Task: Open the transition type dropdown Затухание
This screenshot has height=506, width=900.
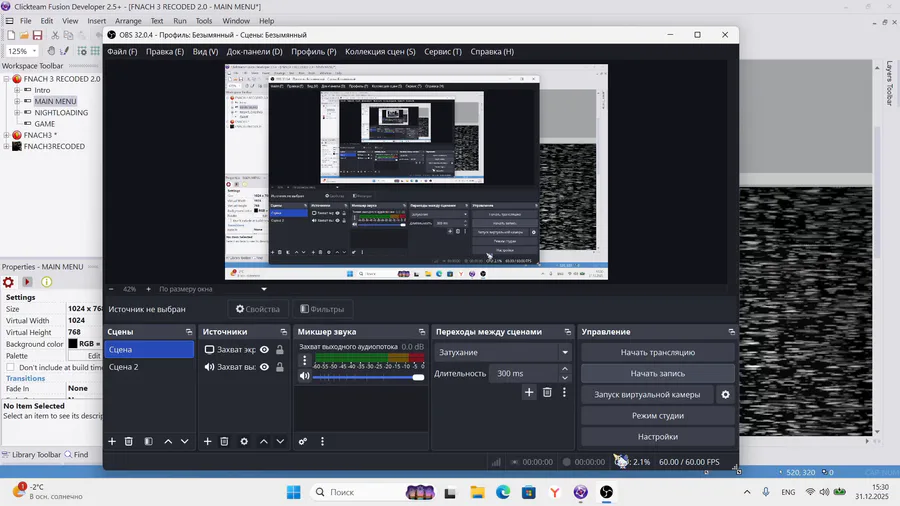Action: coord(503,352)
